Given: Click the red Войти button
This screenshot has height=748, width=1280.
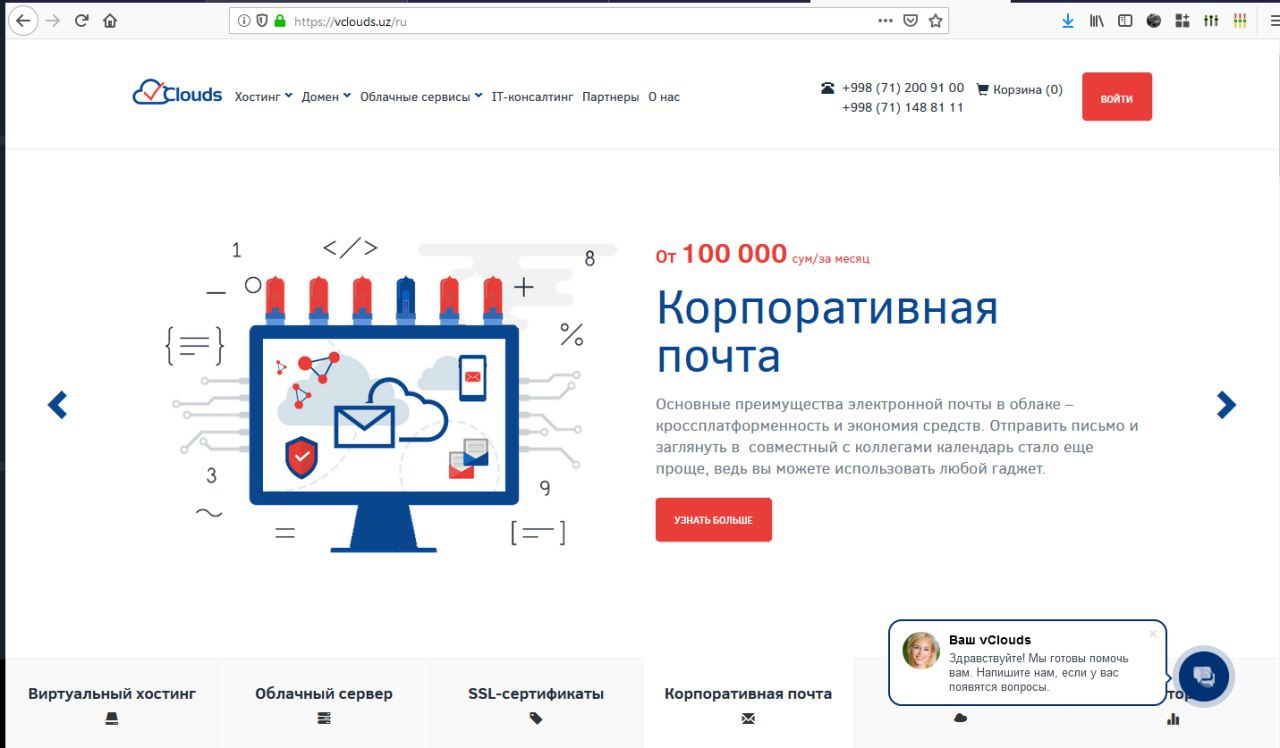Looking at the screenshot, I should pos(1116,97).
